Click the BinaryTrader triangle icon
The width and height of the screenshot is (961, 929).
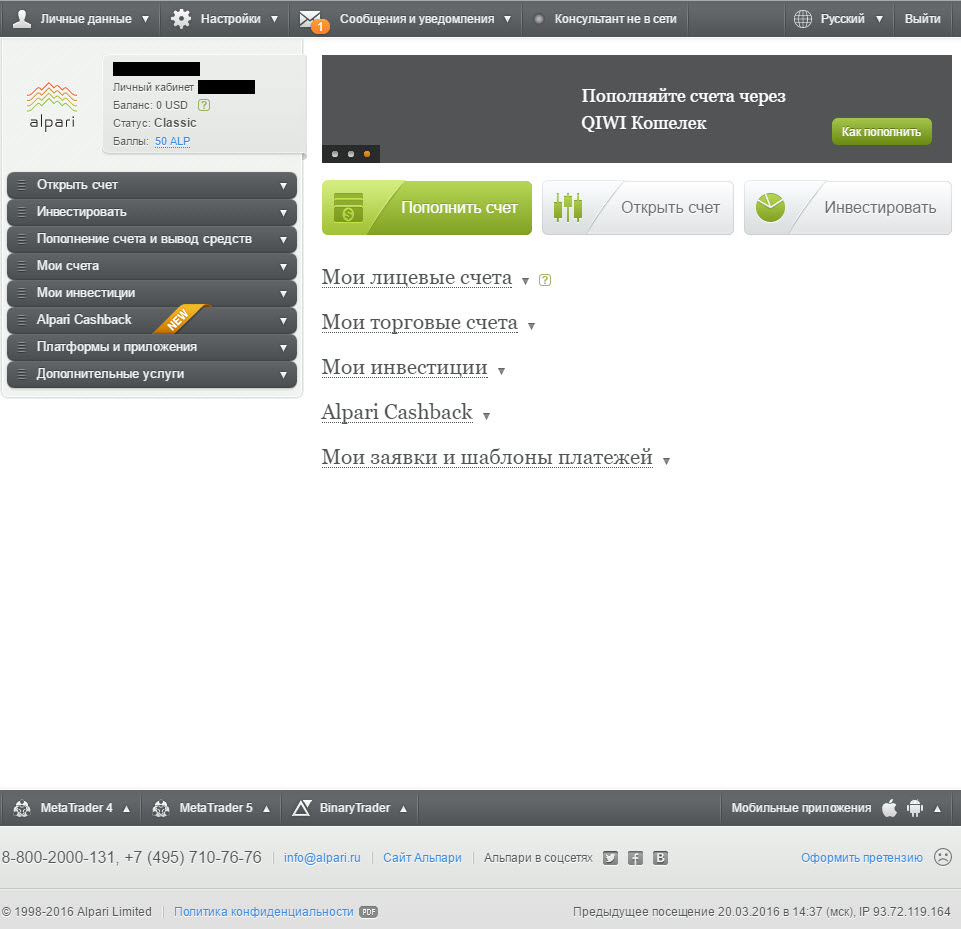(x=302, y=808)
